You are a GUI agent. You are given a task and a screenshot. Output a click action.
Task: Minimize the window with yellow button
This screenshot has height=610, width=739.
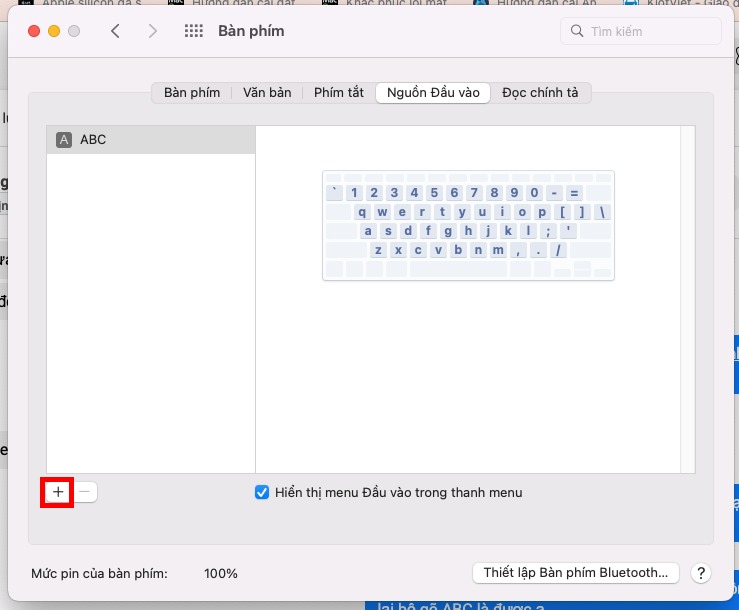[x=54, y=31]
